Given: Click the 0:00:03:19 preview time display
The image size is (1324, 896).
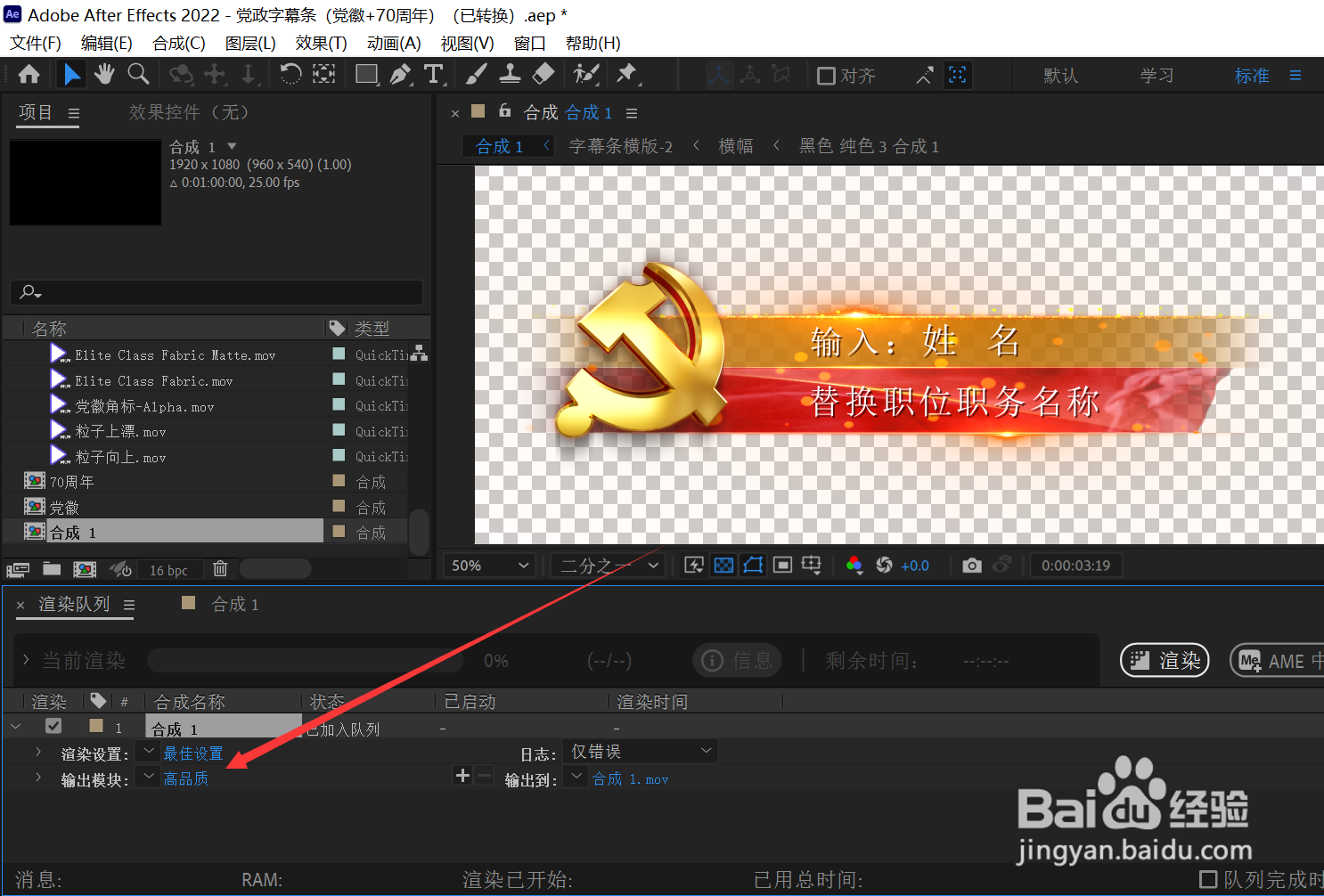Looking at the screenshot, I should pyautogui.click(x=1075, y=566).
